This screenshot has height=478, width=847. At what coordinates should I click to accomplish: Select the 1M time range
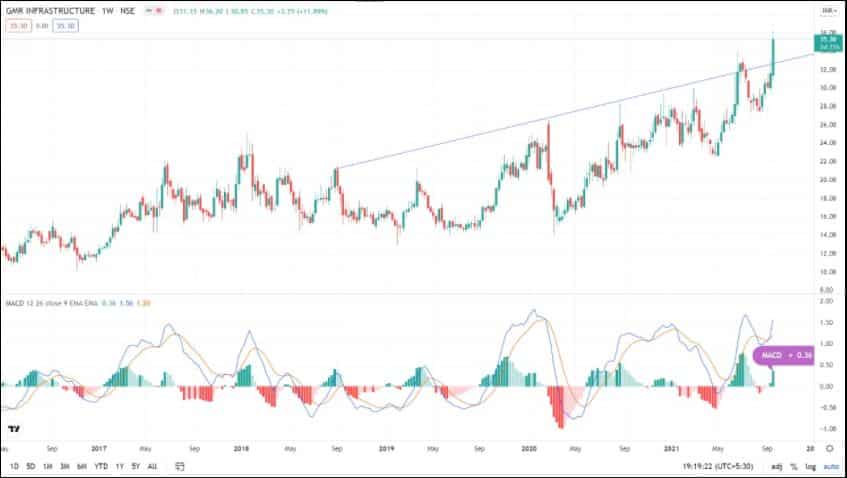coord(48,466)
